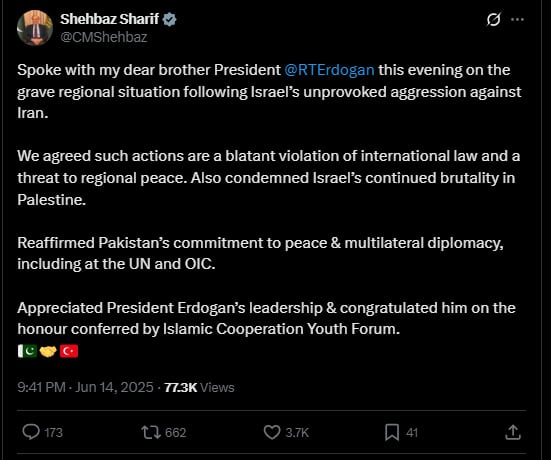This screenshot has height=460, width=551.
Task: Click the 662 reposts count
Action: (x=175, y=432)
